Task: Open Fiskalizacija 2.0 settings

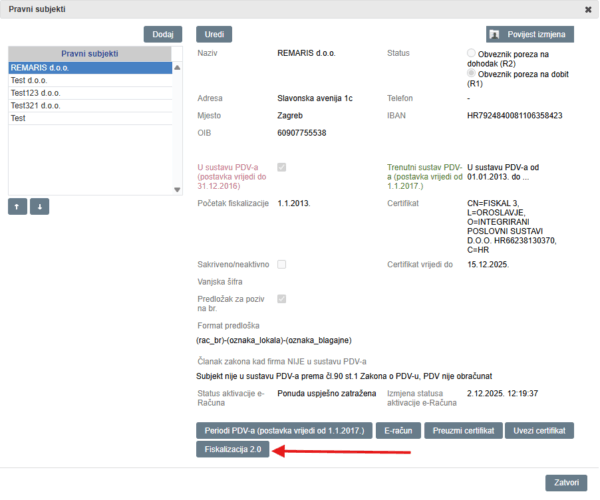Action: [233, 449]
